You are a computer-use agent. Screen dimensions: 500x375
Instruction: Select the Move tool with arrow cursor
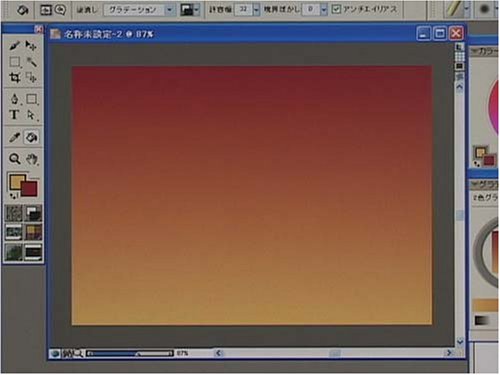[31, 45]
